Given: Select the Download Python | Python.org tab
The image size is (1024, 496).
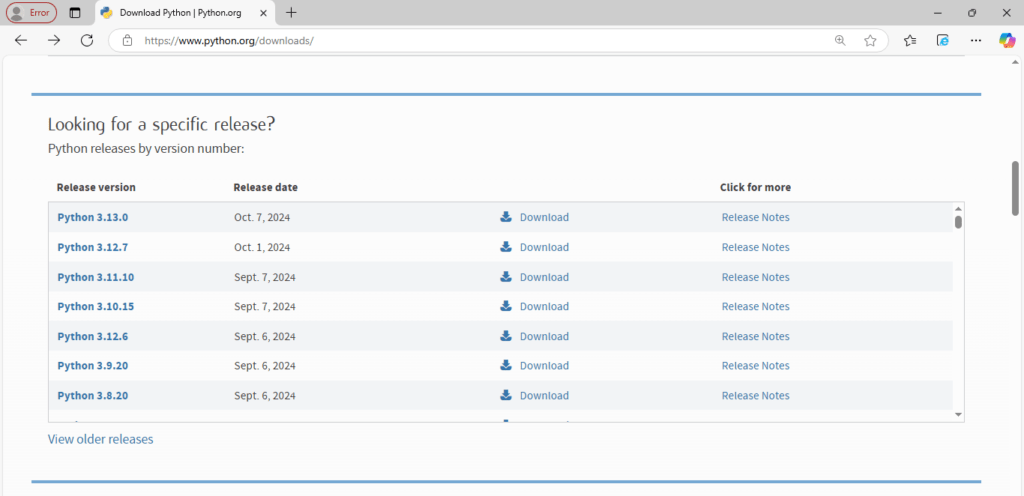Looking at the screenshot, I should pos(185,13).
